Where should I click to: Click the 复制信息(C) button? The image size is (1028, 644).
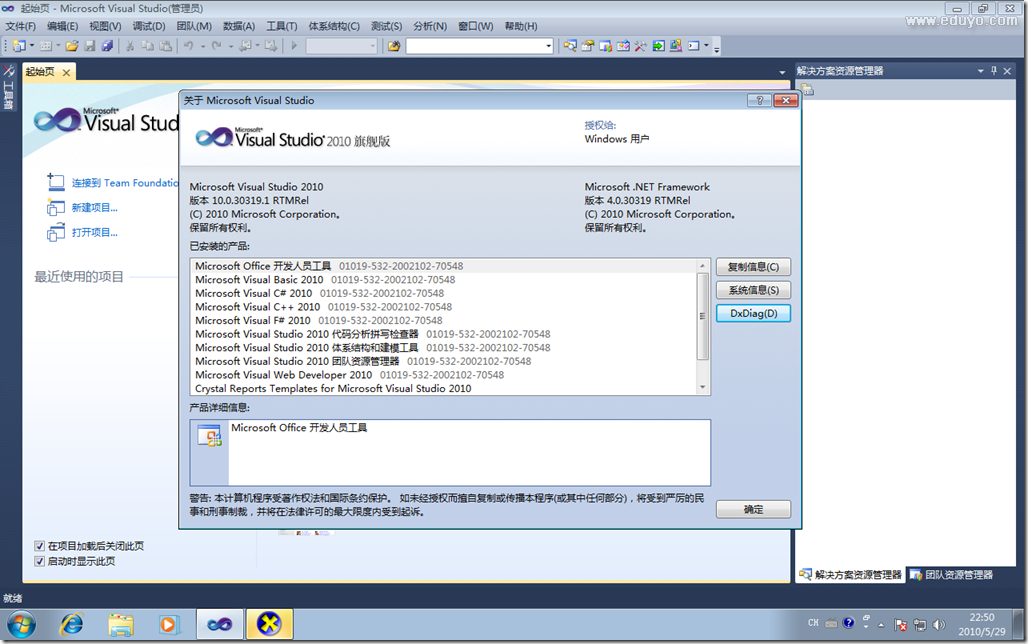pyautogui.click(x=753, y=267)
